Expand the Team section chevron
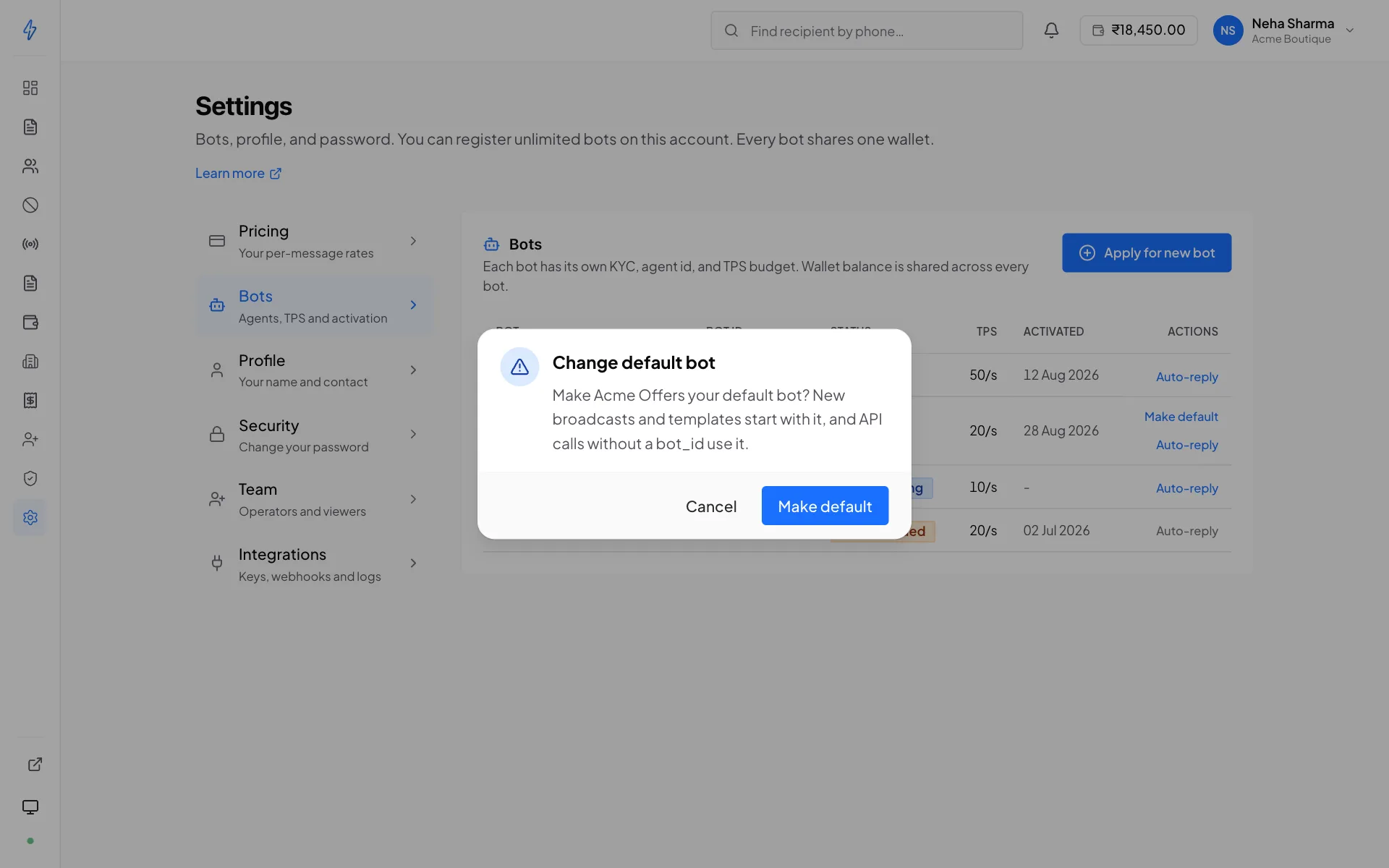Viewport: 1389px width, 868px height. point(413,499)
